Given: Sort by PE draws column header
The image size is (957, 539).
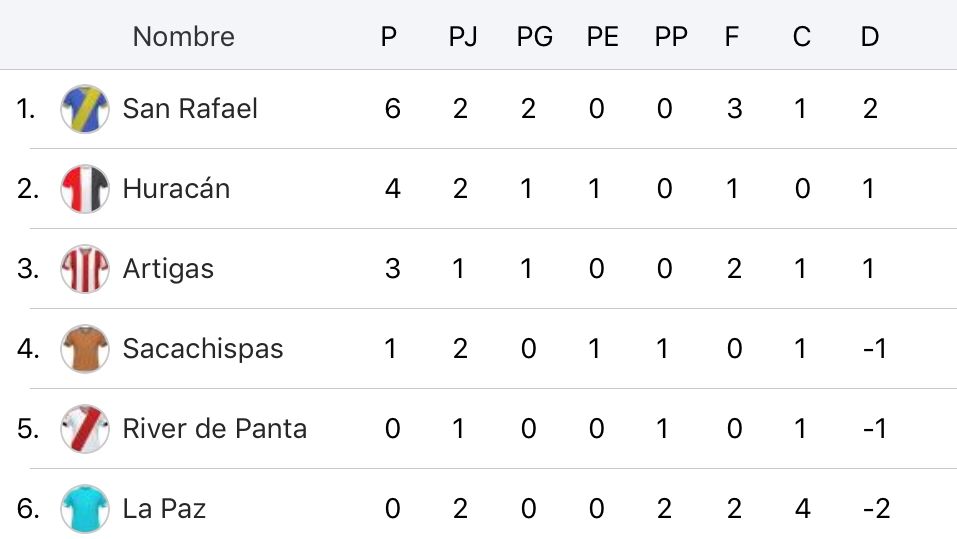Looking at the screenshot, I should (603, 37).
